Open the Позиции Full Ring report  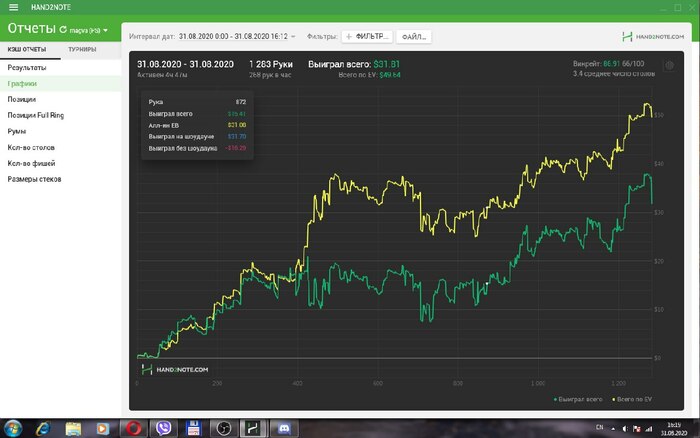60,115
